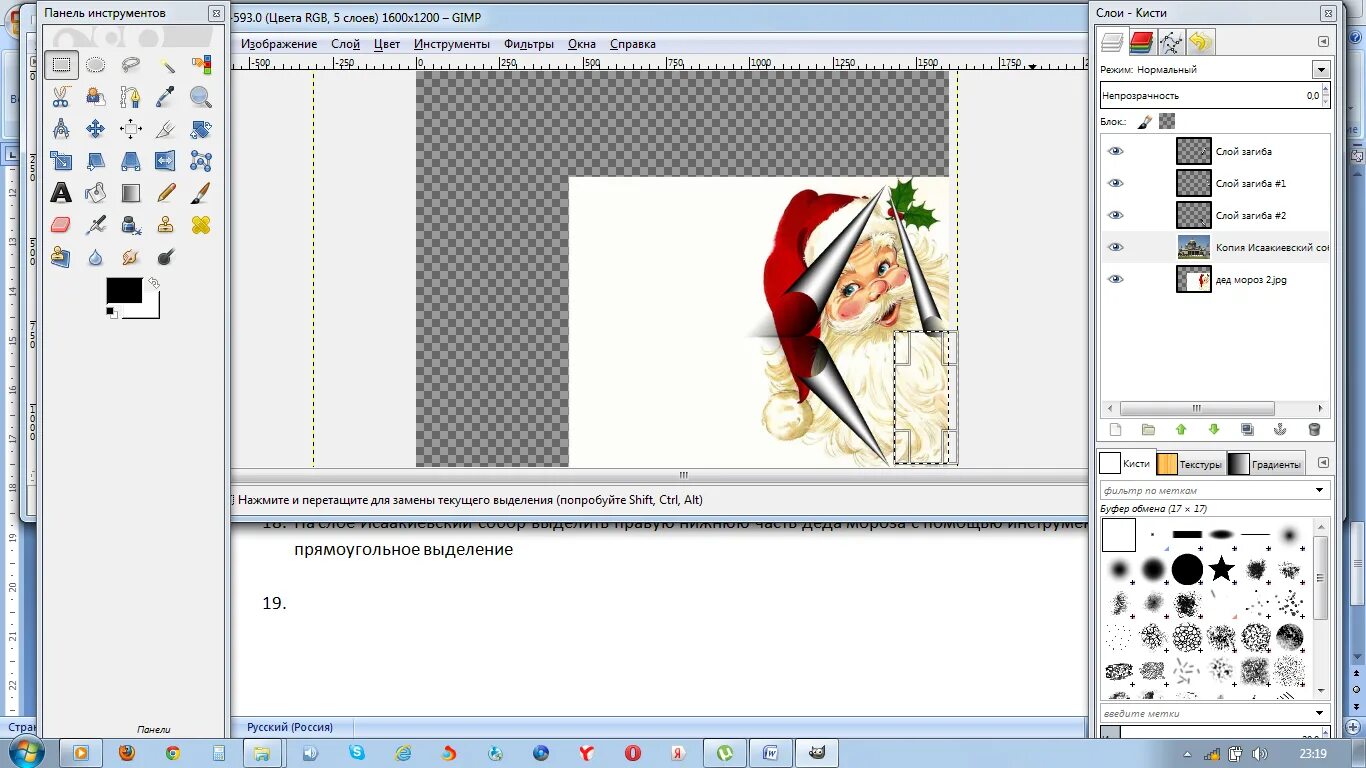Select the Alignment tool
The image size is (1366, 768).
130,129
